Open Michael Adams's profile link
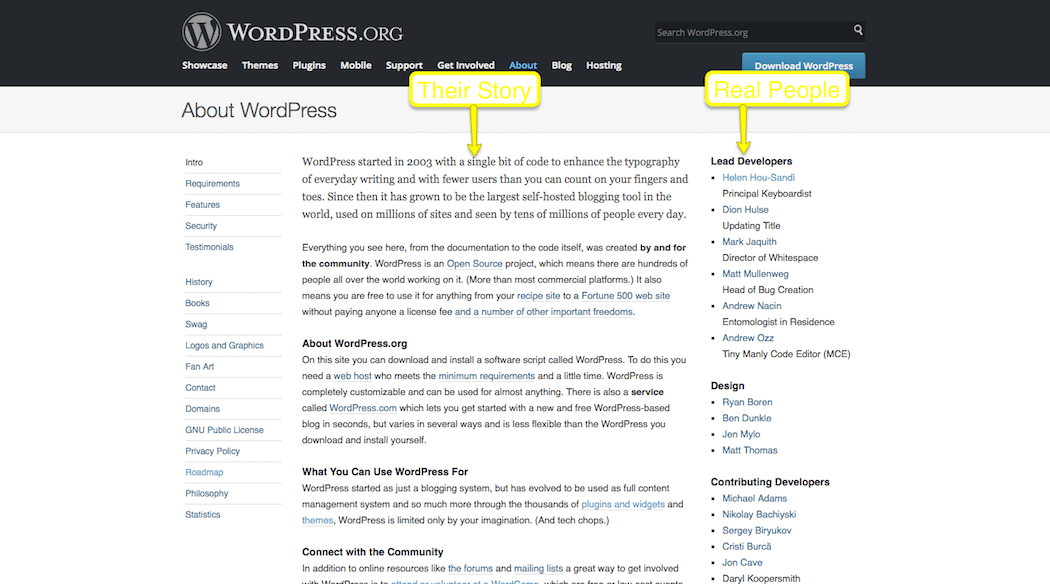The image size is (1050, 584). pyautogui.click(x=755, y=500)
